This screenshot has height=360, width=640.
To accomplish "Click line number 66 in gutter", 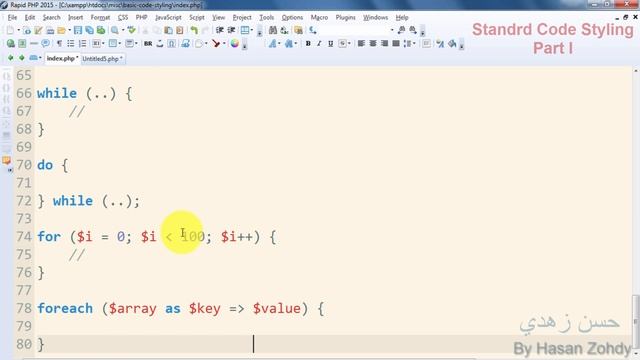I will 24,93.
